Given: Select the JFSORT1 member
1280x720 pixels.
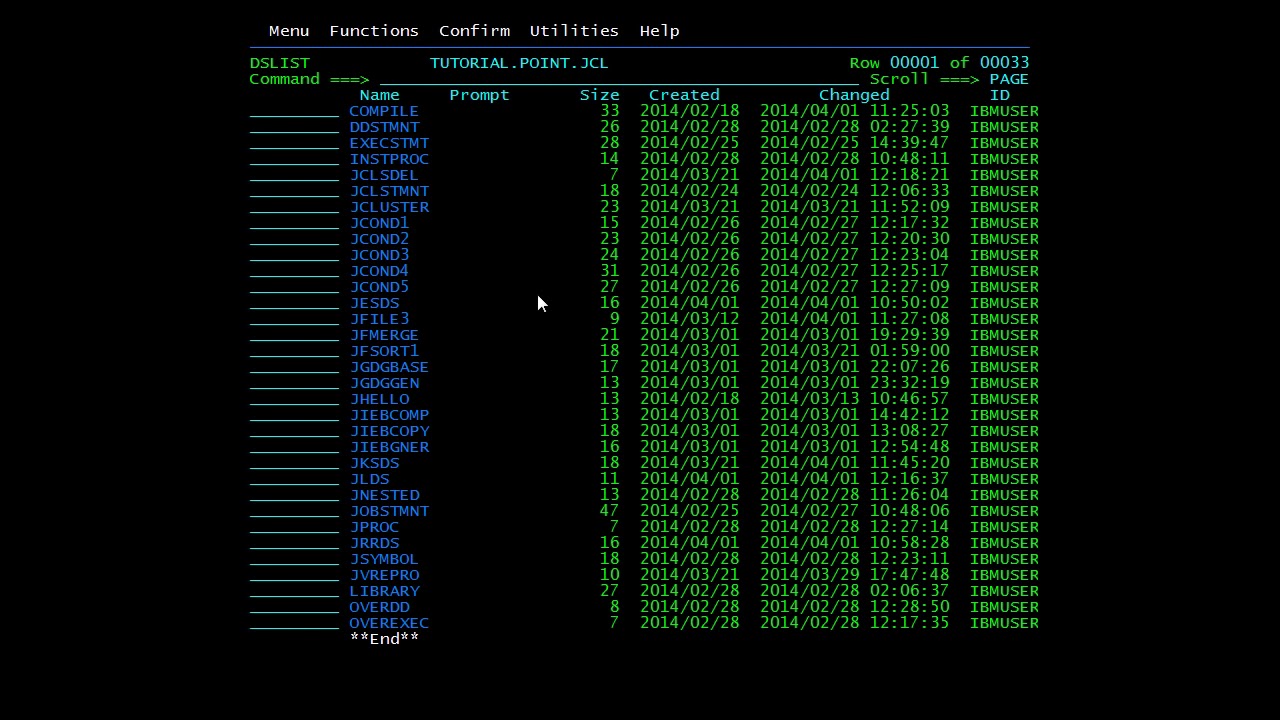Looking at the screenshot, I should pos(384,351).
